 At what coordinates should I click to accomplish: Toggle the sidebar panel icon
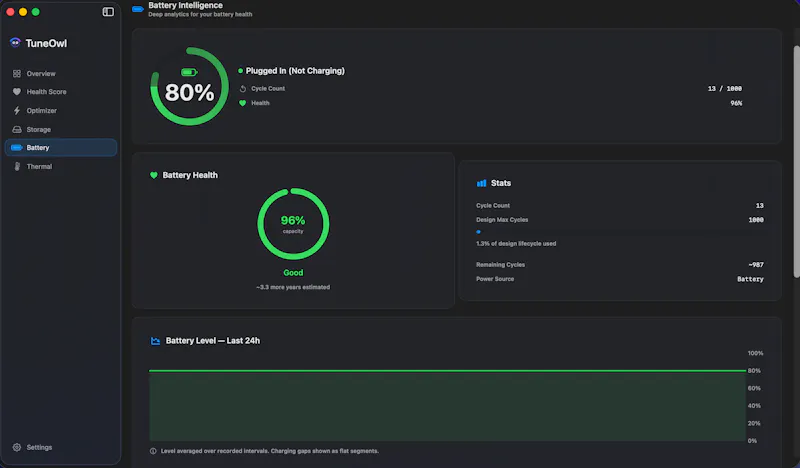(x=108, y=12)
